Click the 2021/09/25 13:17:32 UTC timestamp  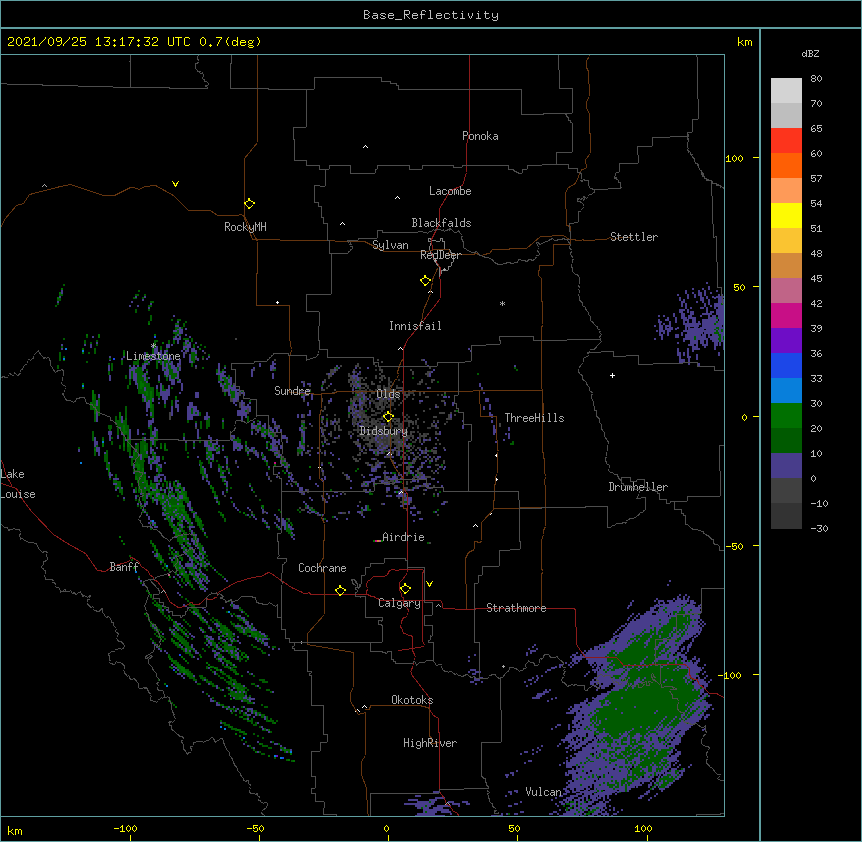pyautogui.click(x=99, y=42)
